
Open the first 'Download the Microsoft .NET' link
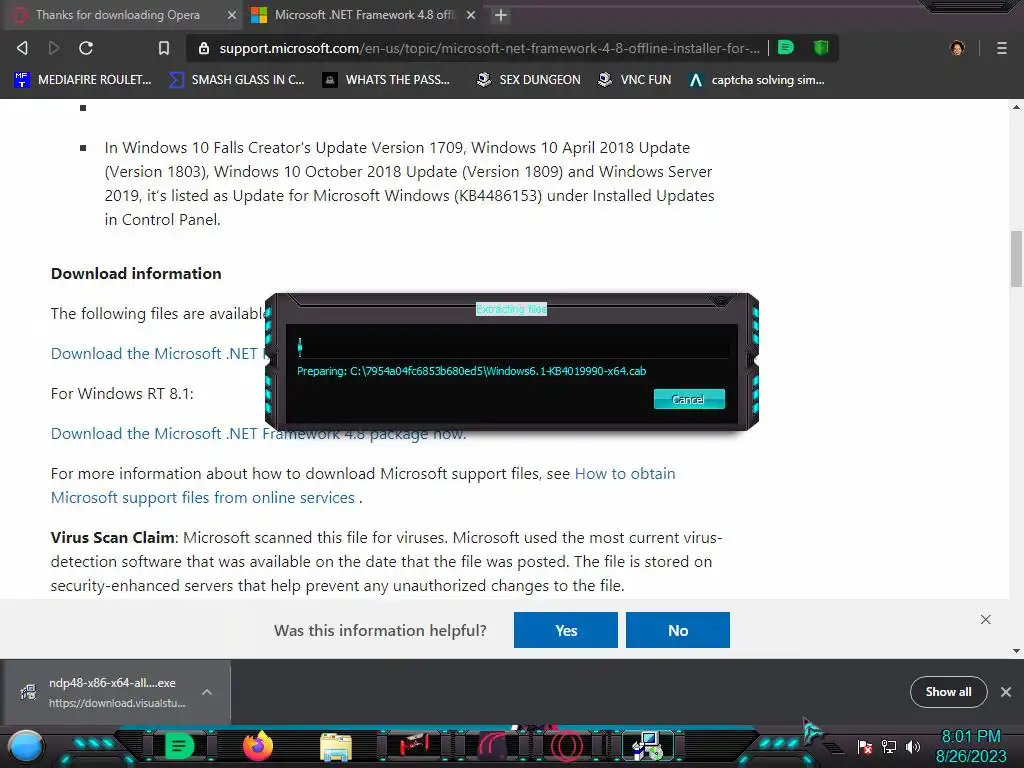point(157,353)
